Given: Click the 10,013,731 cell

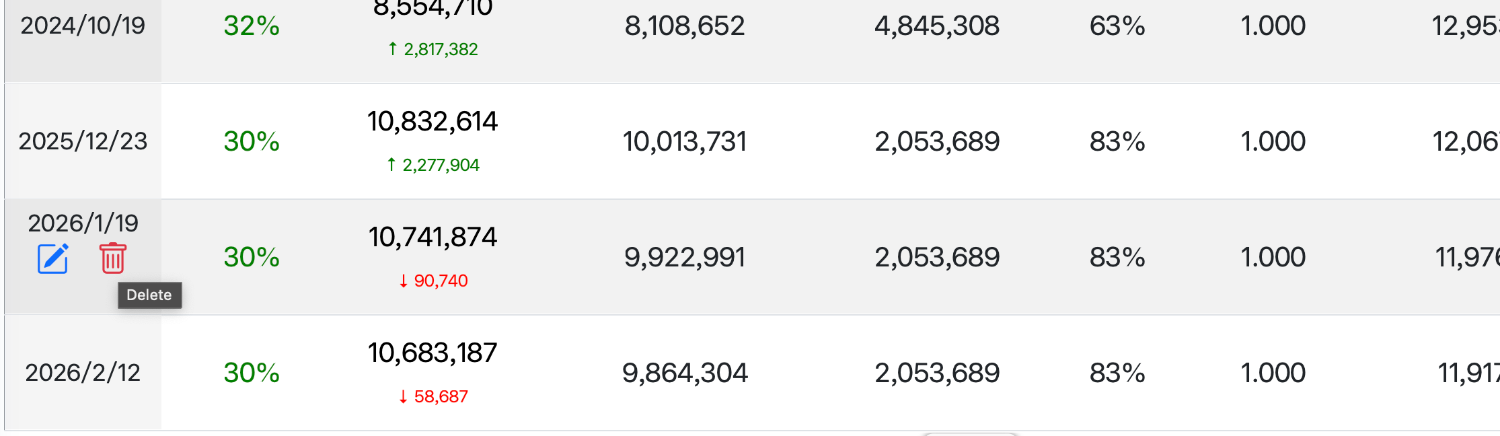Looking at the screenshot, I should [x=685, y=142].
